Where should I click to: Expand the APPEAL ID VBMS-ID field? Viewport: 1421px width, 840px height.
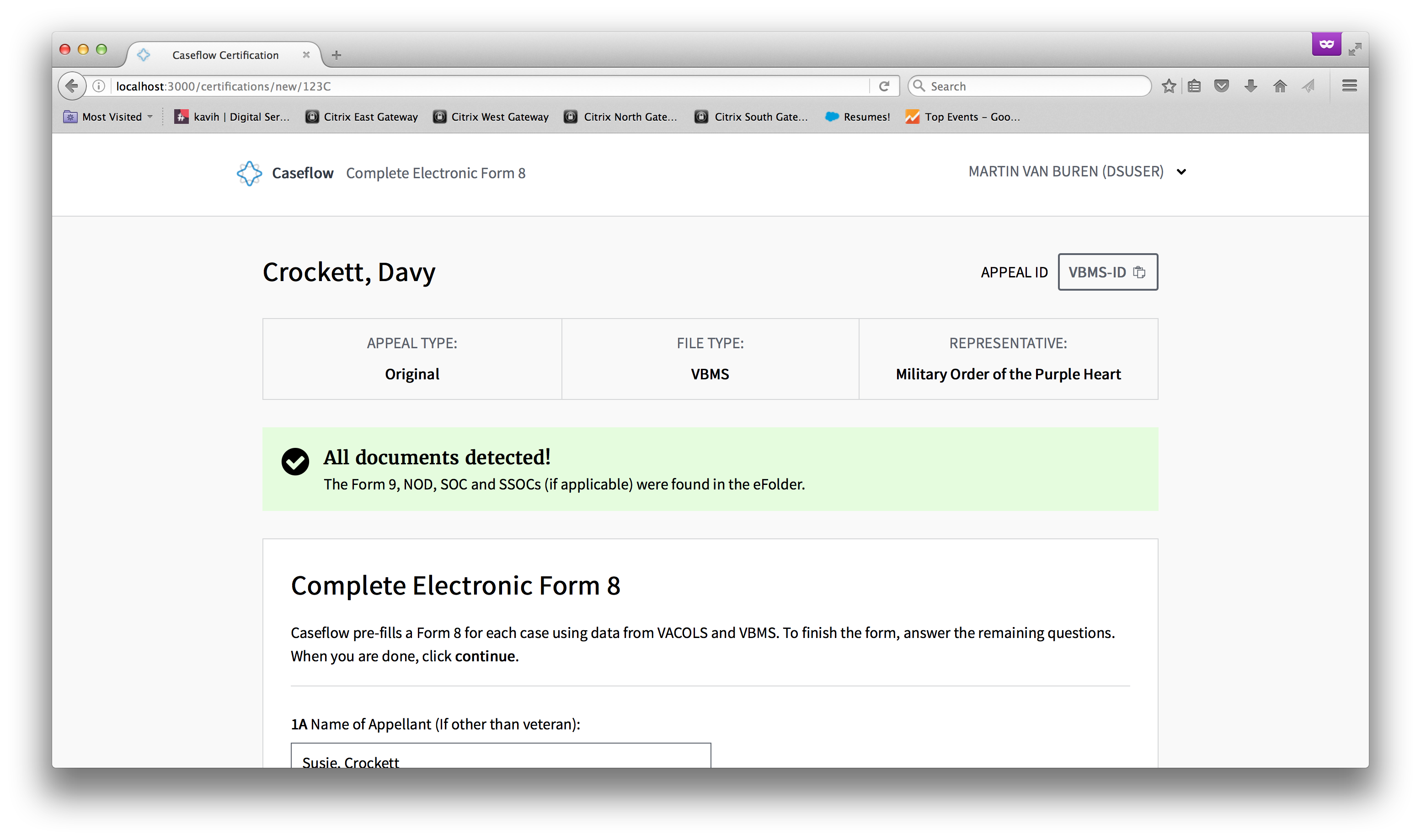coord(1107,271)
